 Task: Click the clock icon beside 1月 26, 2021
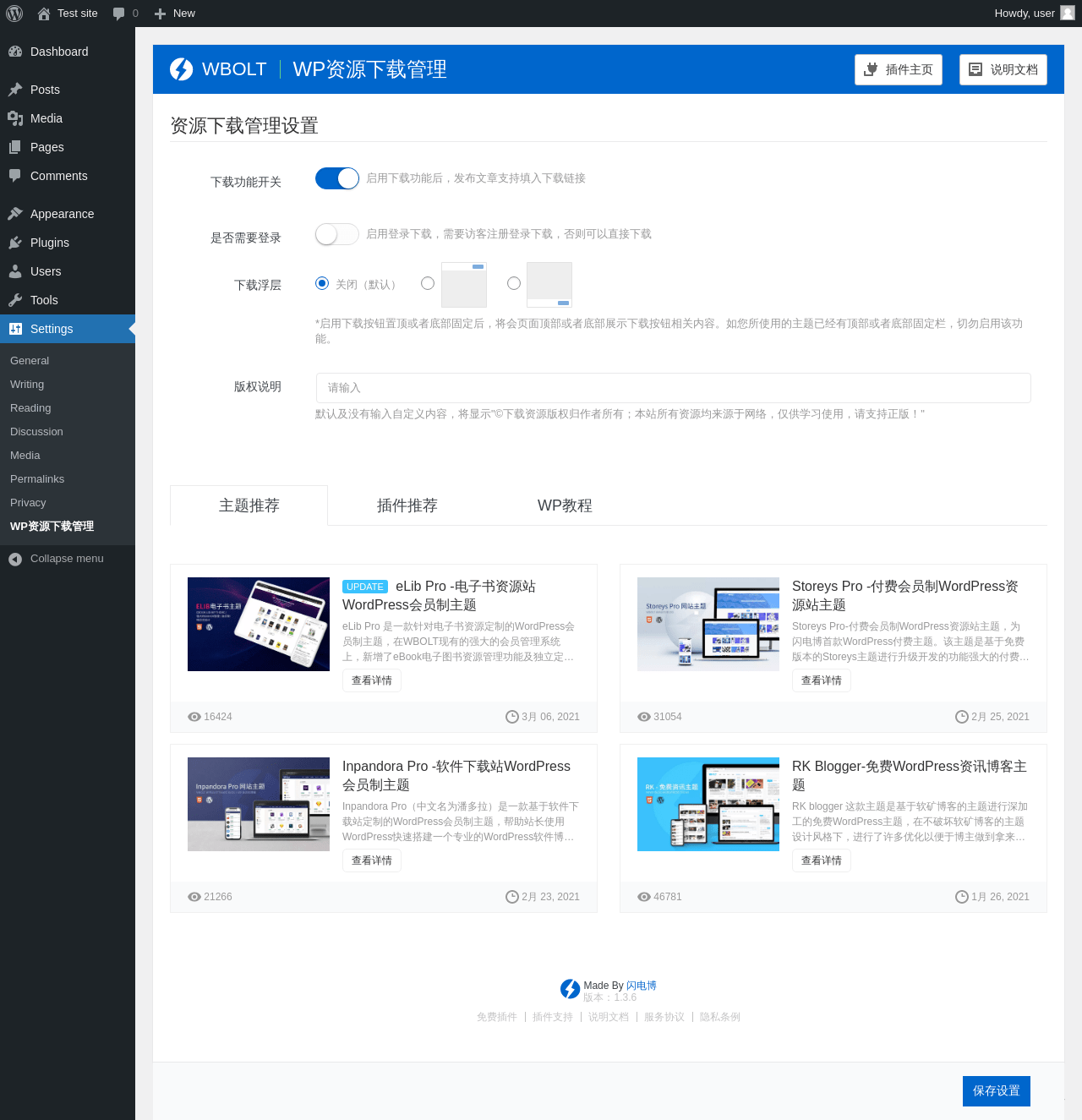(962, 897)
